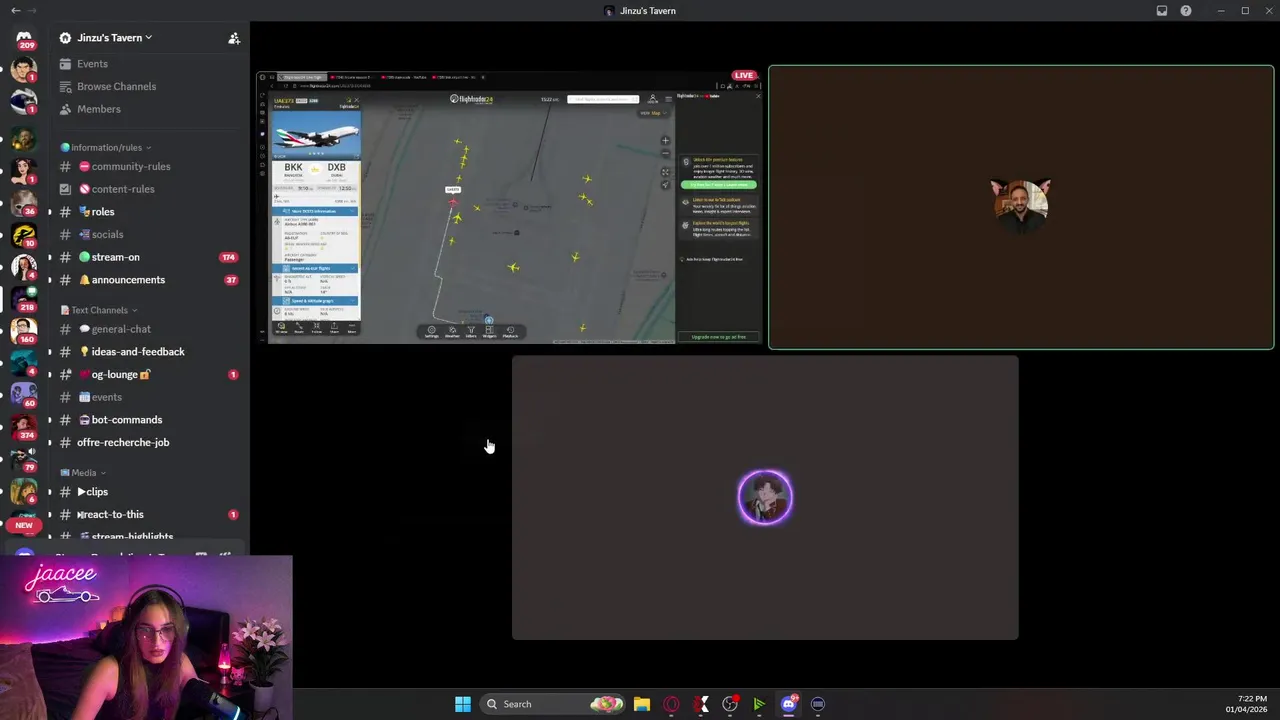Open Discord direct messages home icon

pos(24,38)
